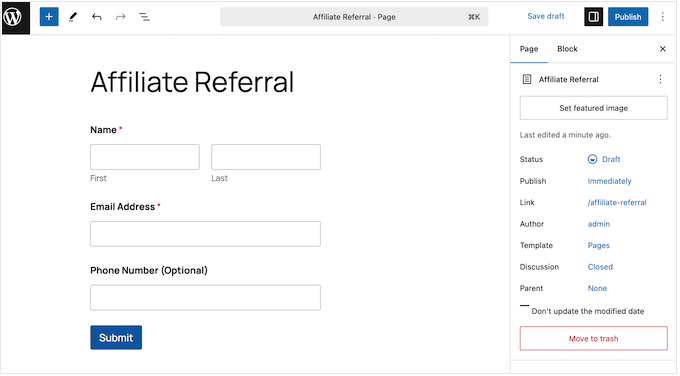This screenshot has width=680, height=376.
Task: Click the First name input field
Action: pos(145,157)
